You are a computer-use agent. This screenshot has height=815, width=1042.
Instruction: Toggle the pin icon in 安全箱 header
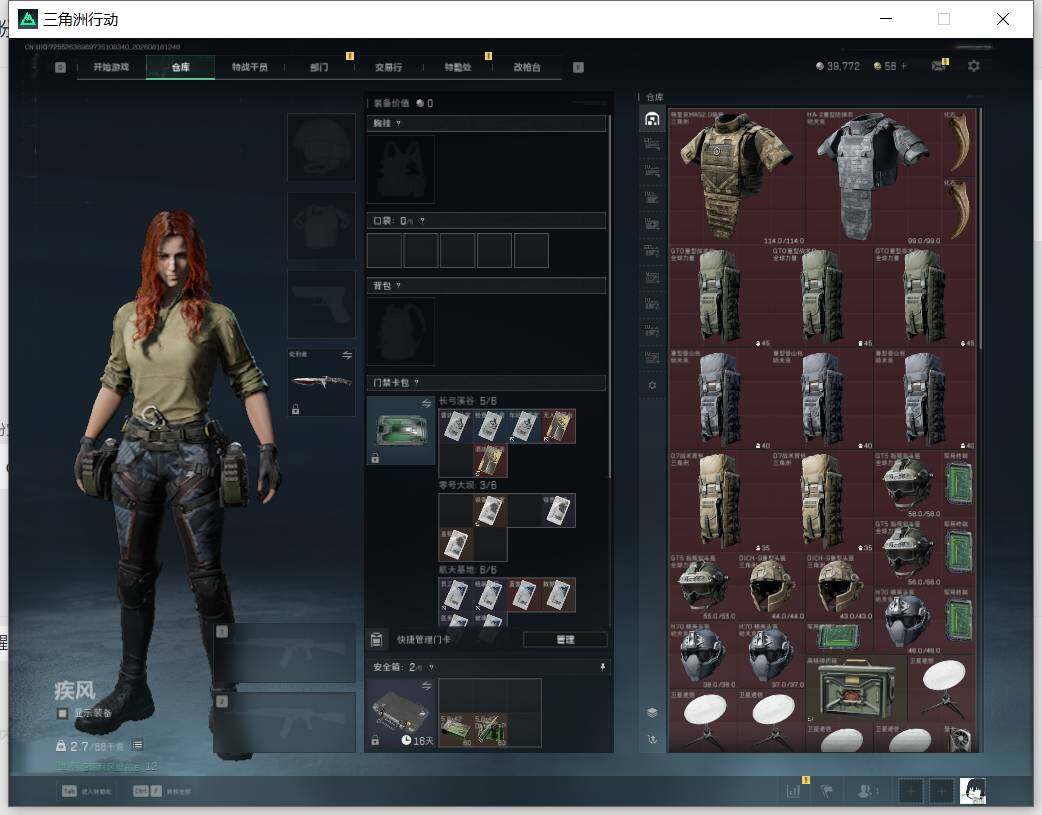click(602, 667)
